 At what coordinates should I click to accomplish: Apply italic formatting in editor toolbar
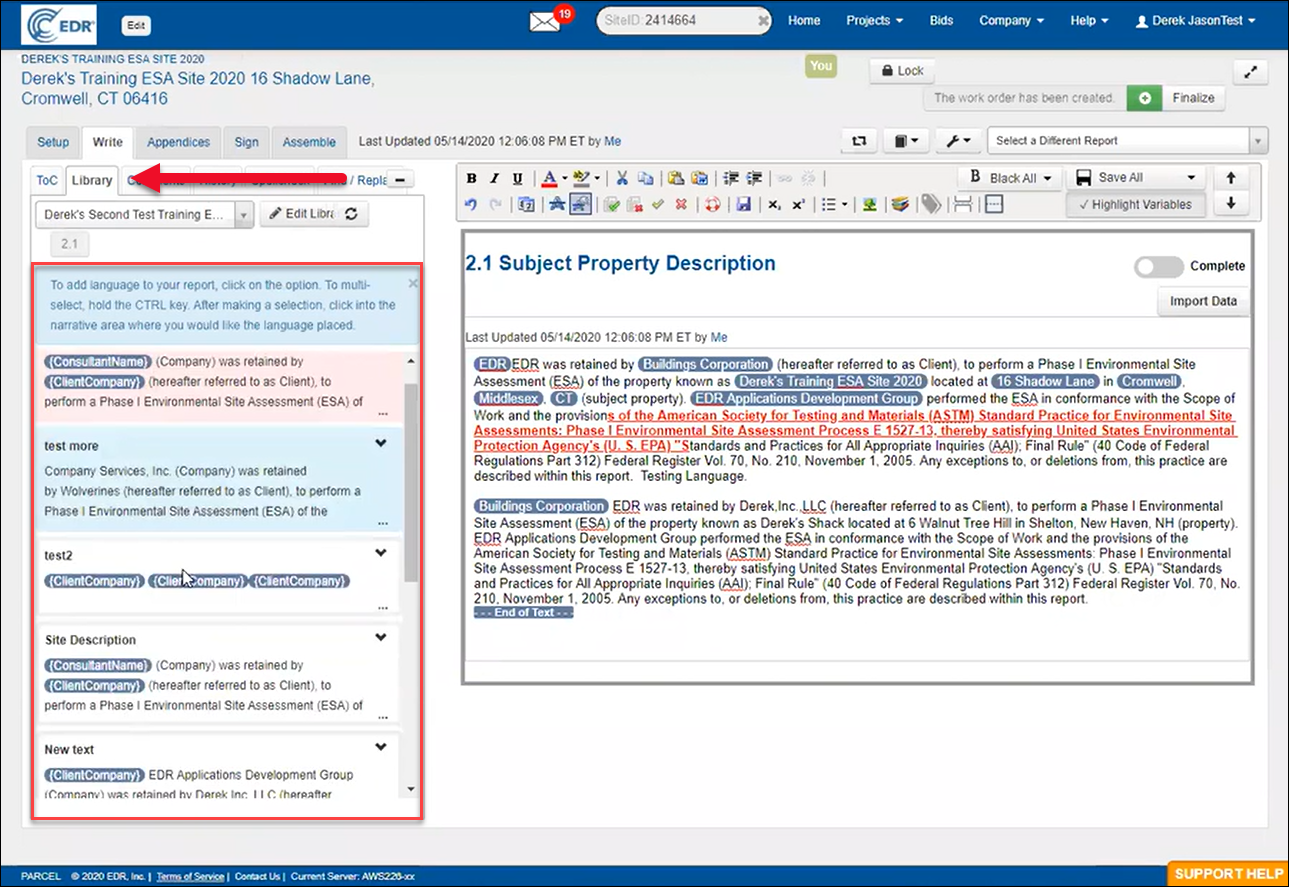pos(496,179)
